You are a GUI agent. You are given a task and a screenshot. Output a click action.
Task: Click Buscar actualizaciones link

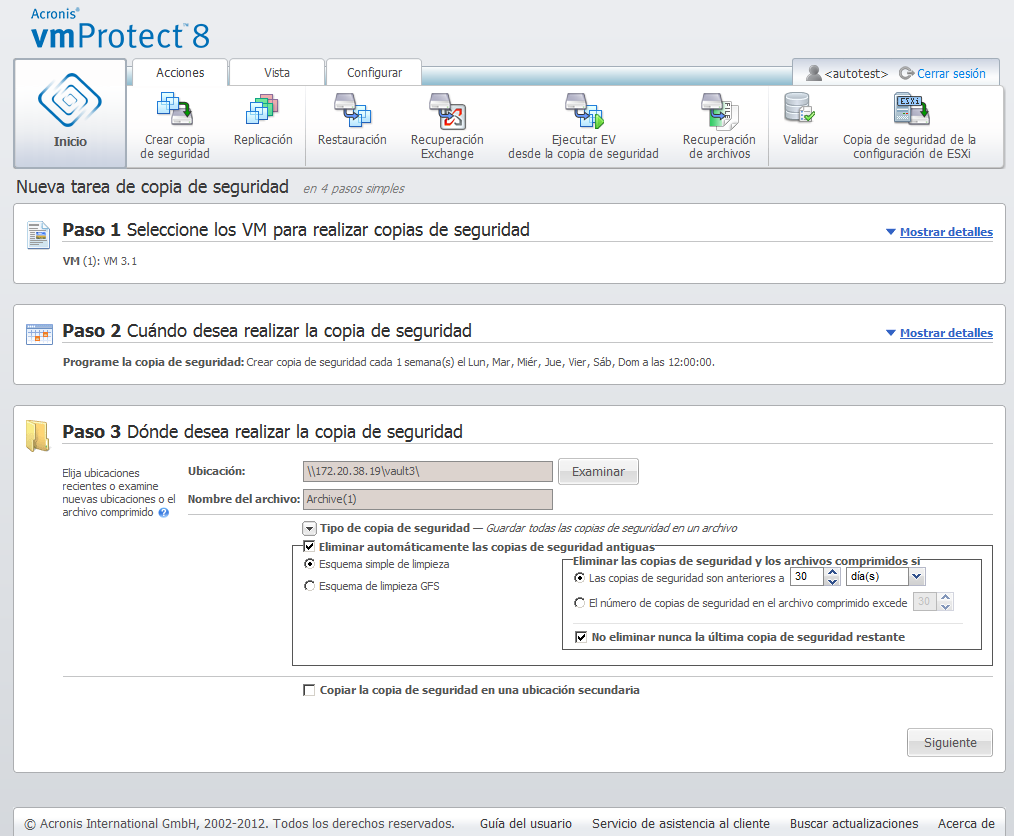[854, 824]
